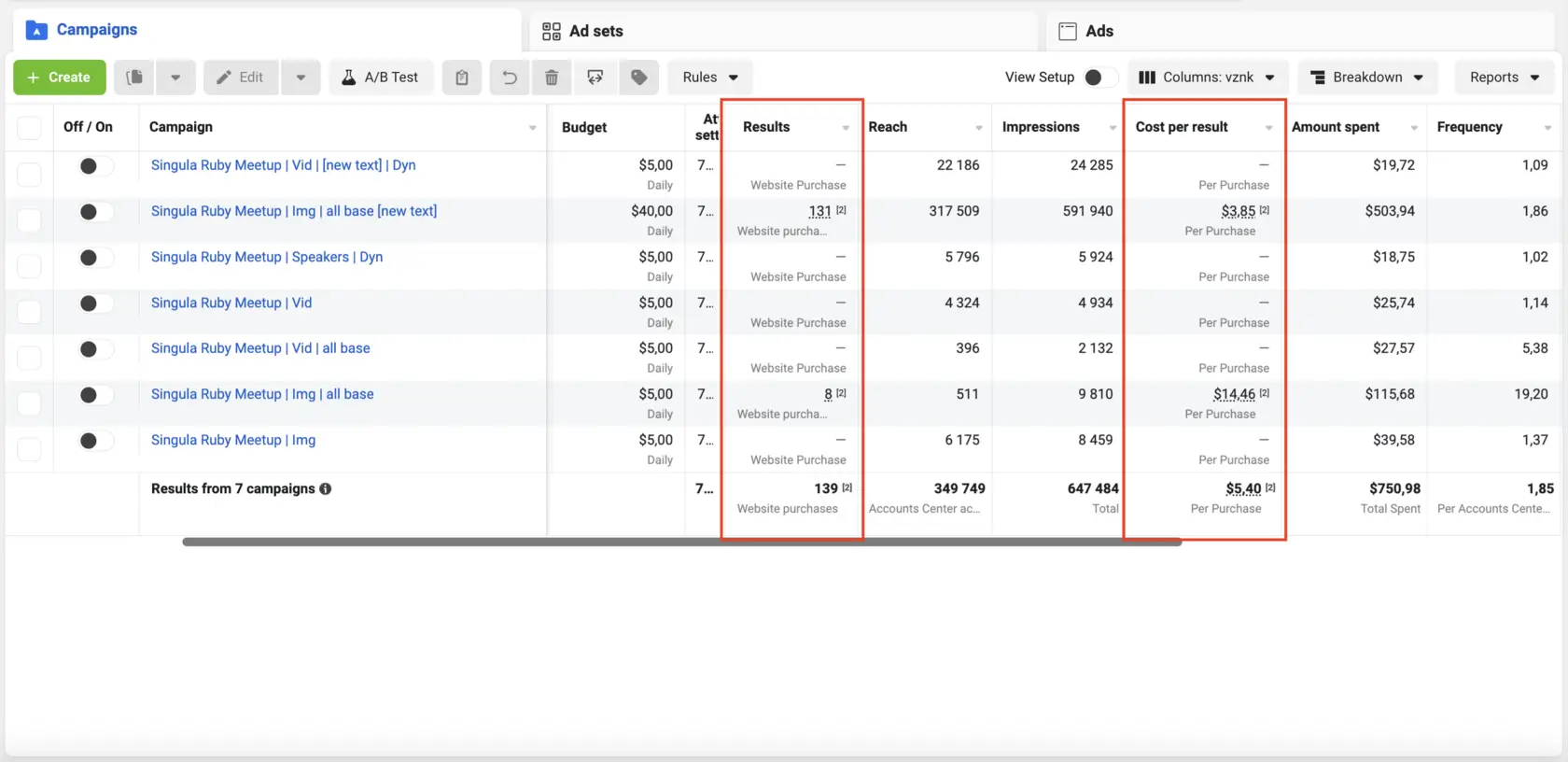Click the info icon beside Results from 7 campaigns
1568x762 pixels.
(x=326, y=488)
